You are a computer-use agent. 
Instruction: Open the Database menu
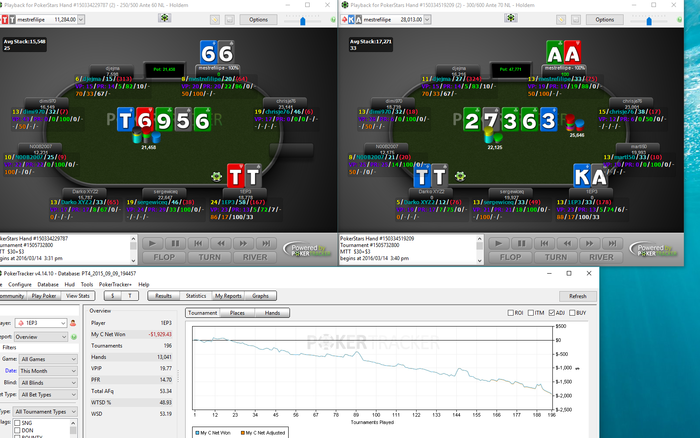[48, 284]
